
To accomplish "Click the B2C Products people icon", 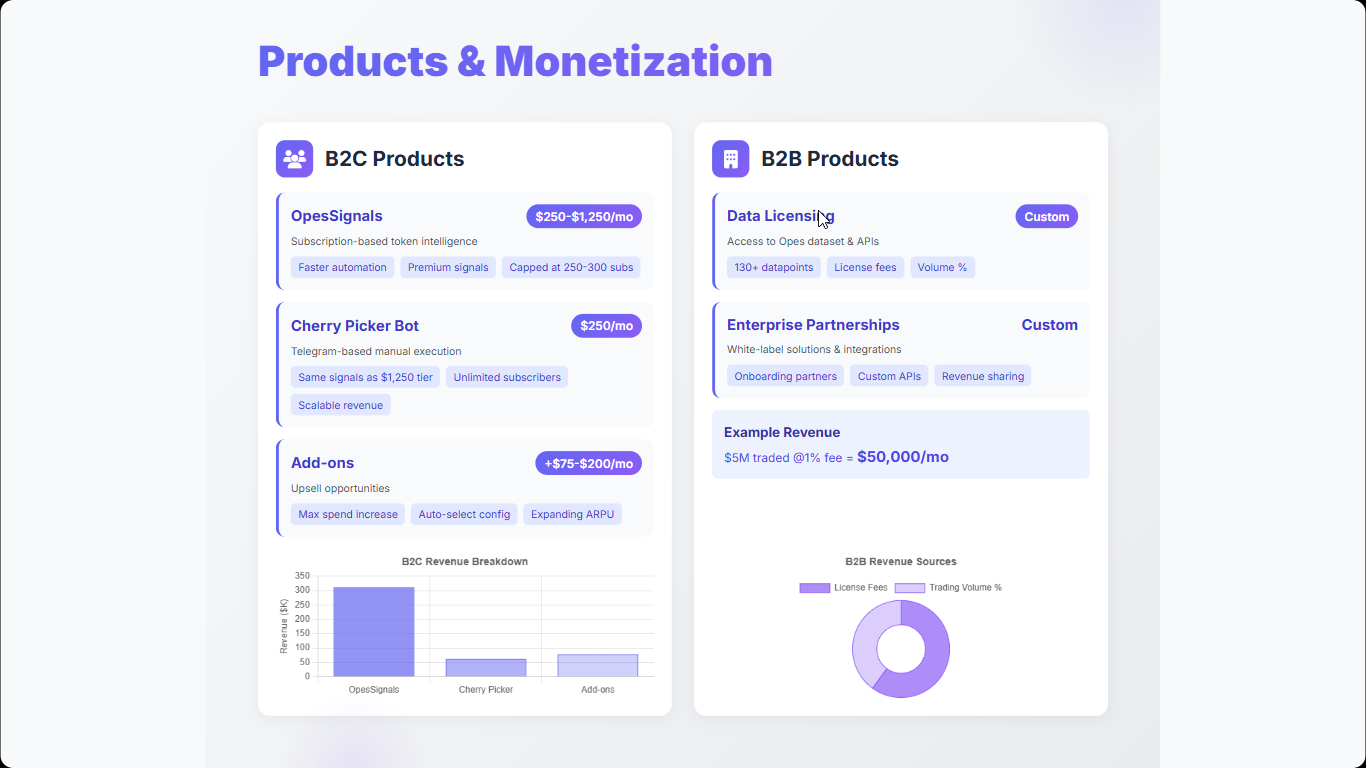I will (294, 159).
